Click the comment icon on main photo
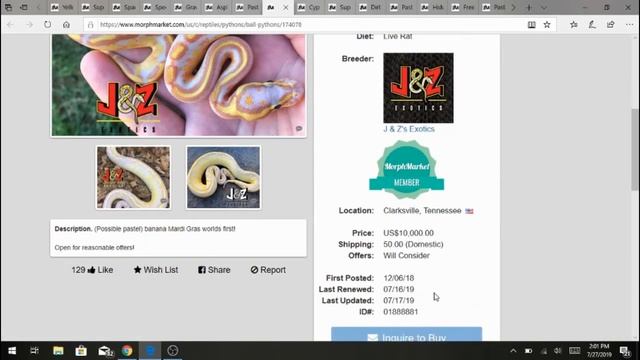 [x=299, y=129]
